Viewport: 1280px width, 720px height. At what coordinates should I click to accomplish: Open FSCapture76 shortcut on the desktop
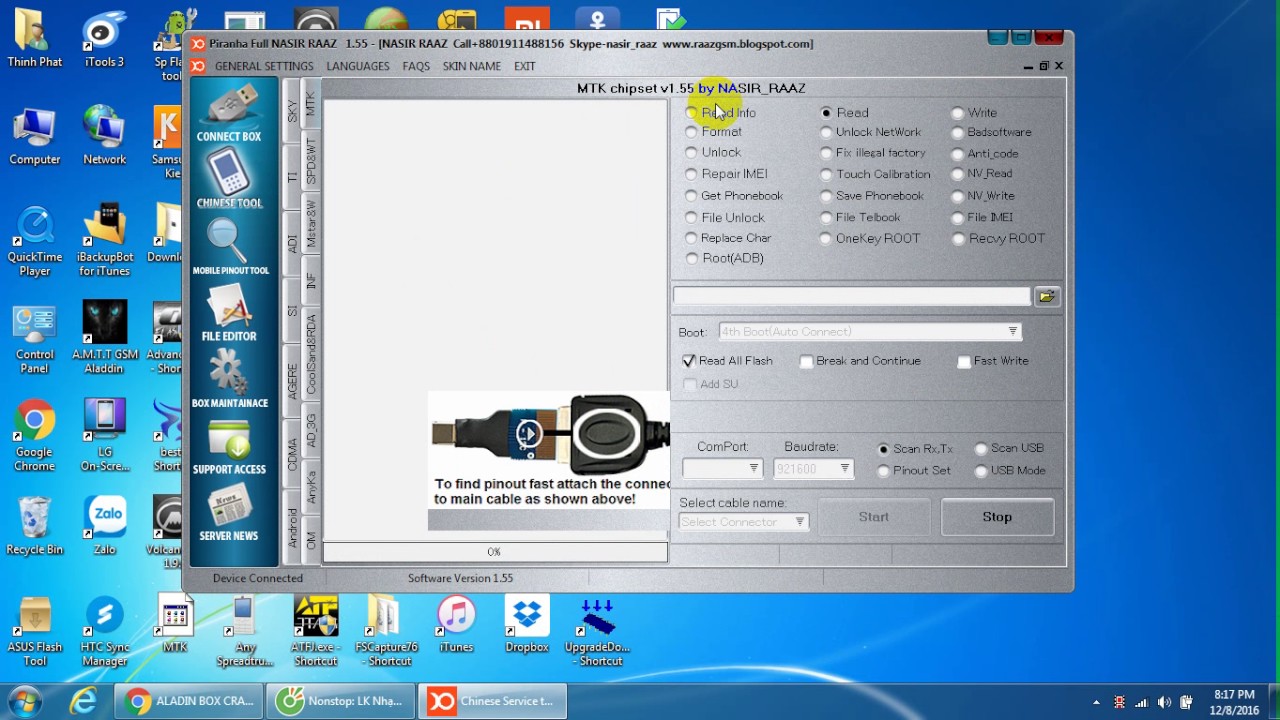pyautogui.click(x=386, y=632)
